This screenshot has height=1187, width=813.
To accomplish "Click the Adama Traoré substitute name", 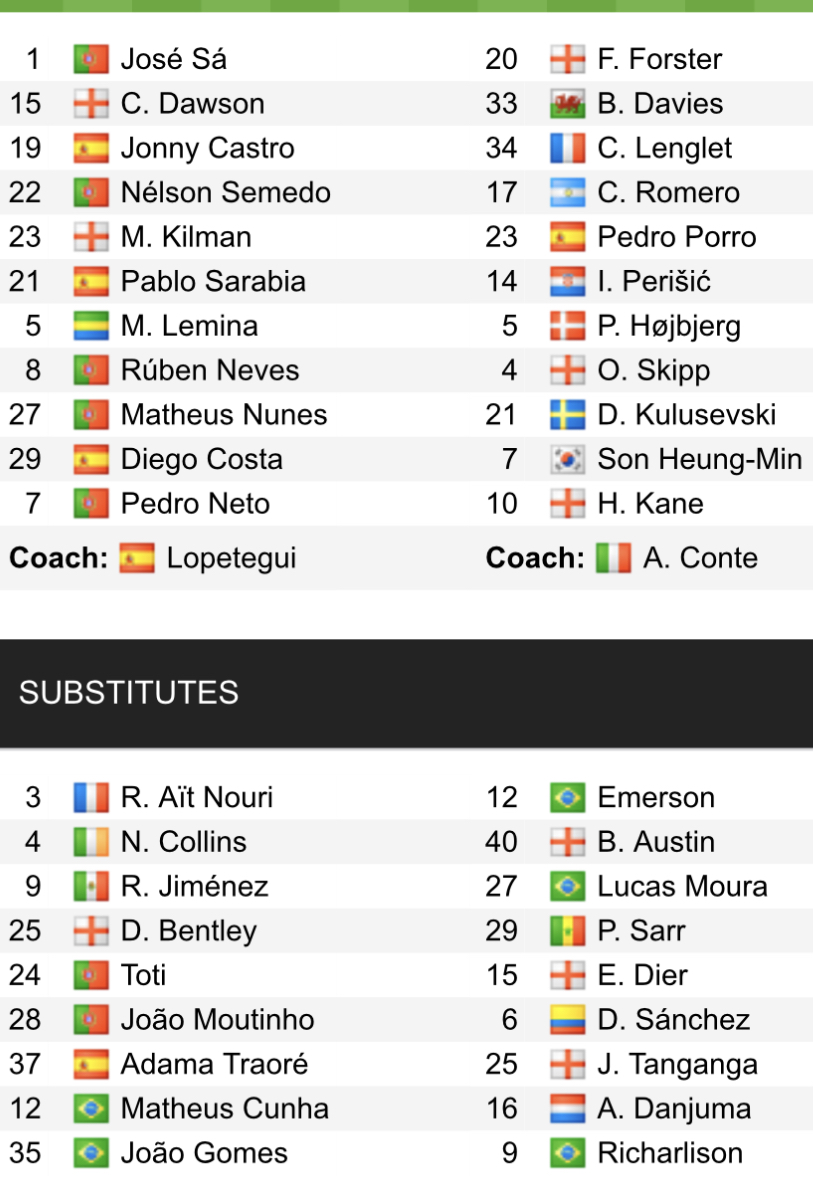I will point(214,1064).
